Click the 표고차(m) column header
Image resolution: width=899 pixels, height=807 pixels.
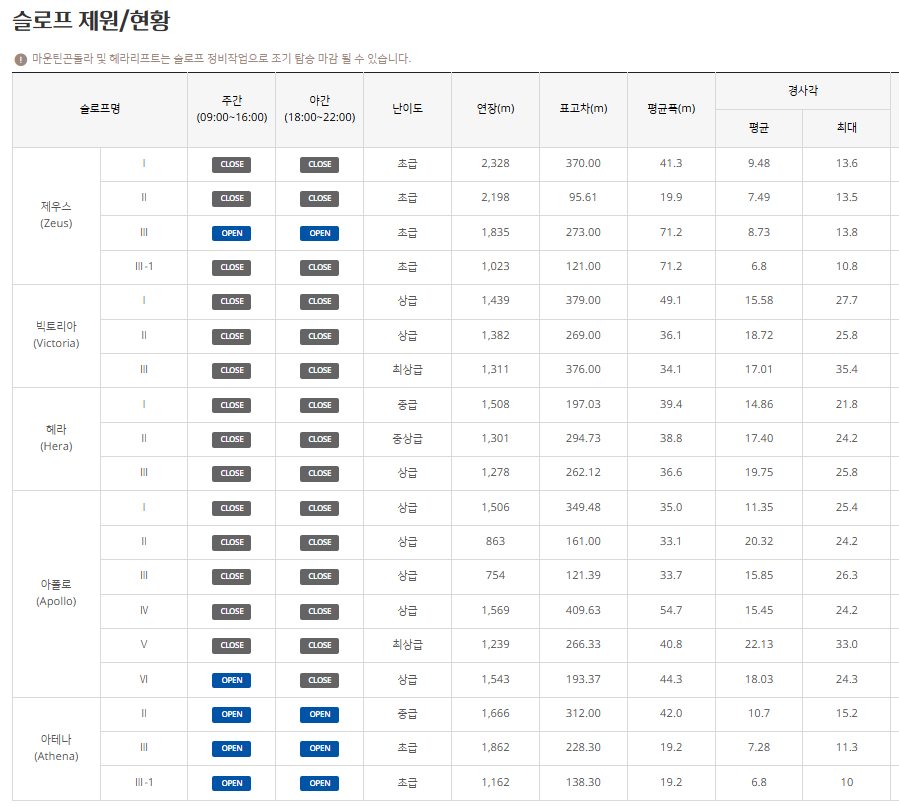coord(583,109)
